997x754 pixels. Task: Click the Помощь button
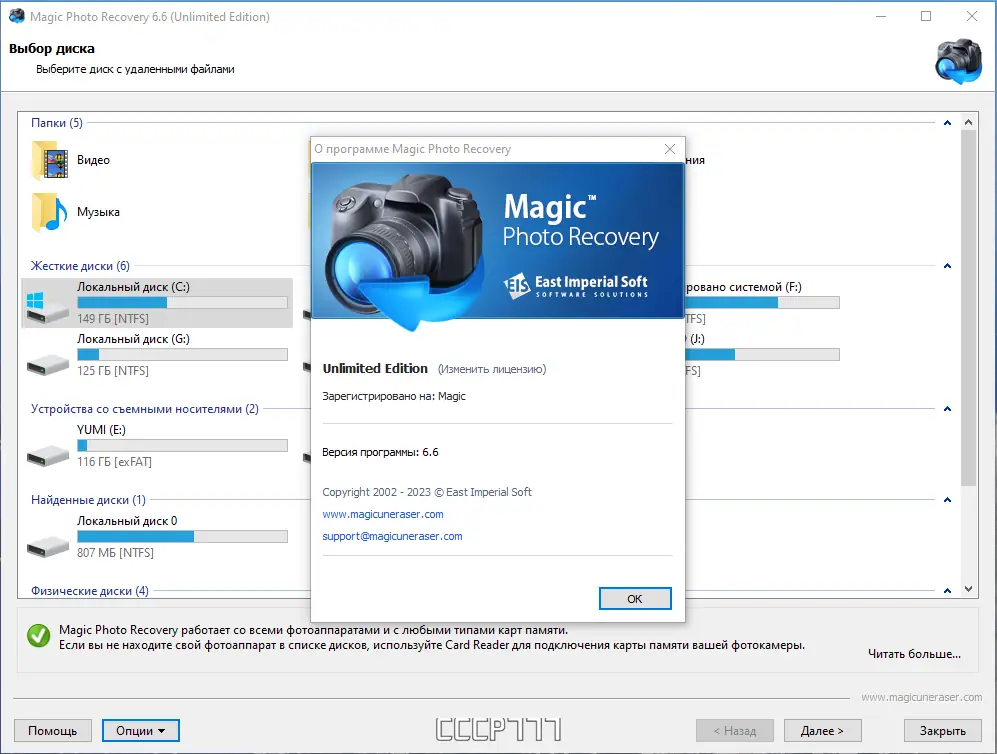tap(53, 730)
